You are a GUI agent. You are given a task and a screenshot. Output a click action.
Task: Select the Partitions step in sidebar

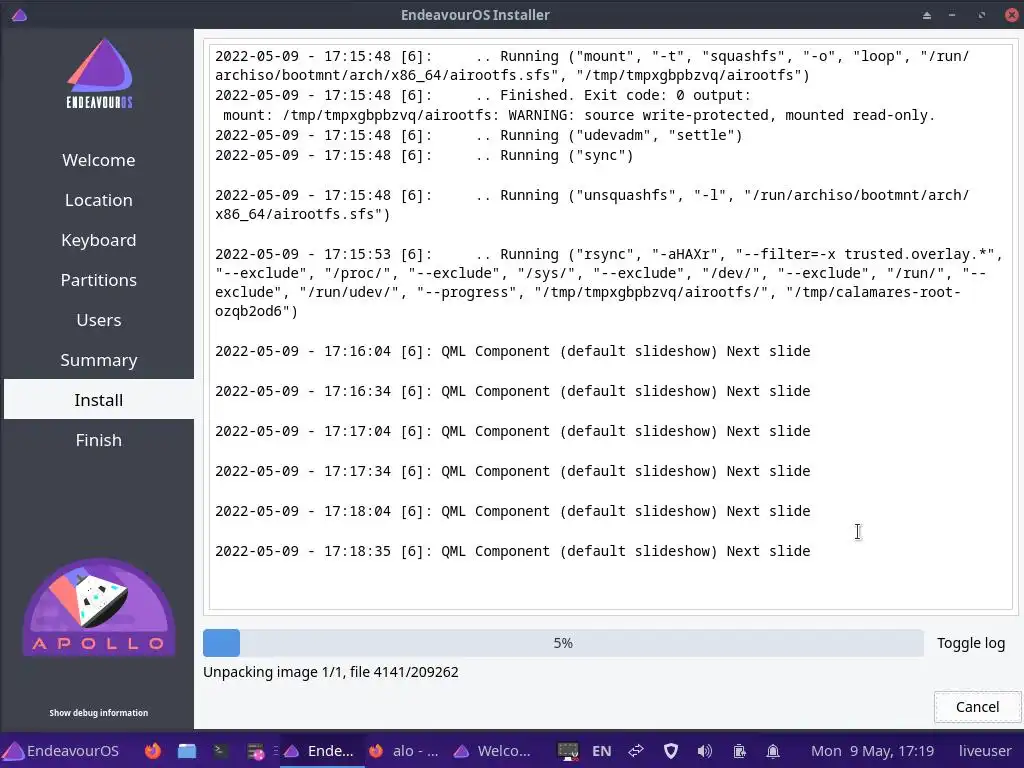pos(99,280)
